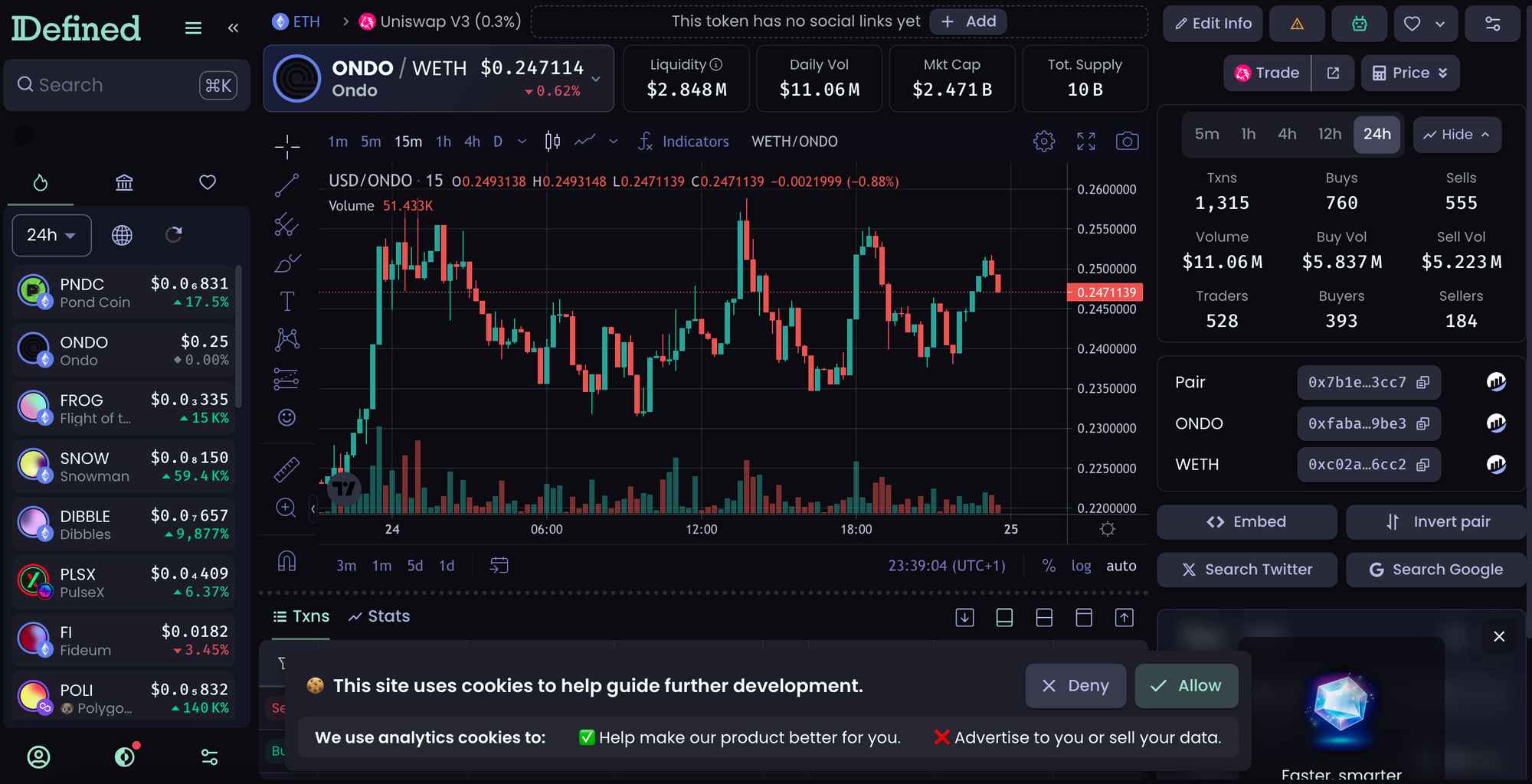Enter fullscreen chart mode
Screen dimensions: 1532x784
click(x=1086, y=142)
